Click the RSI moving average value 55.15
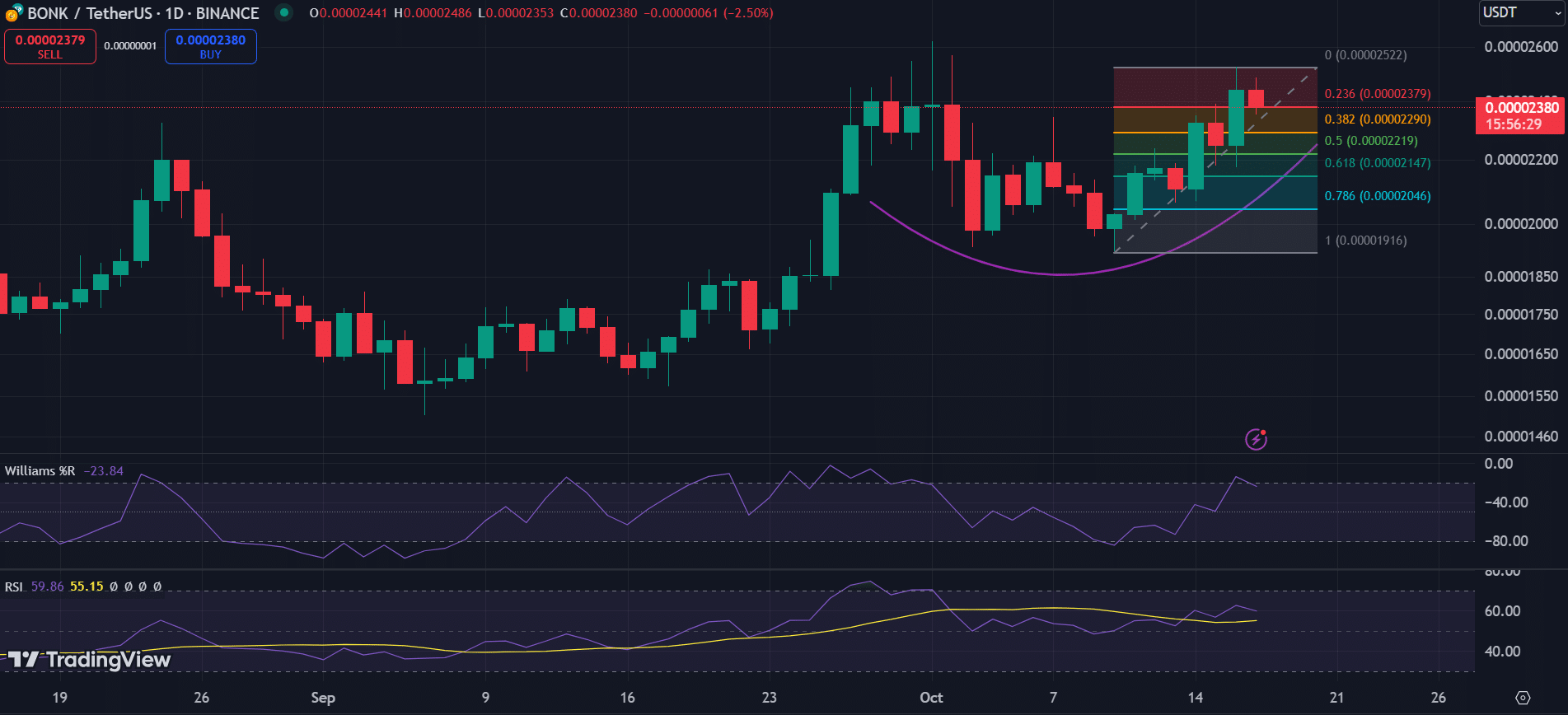The height and width of the screenshot is (715, 1568). [x=87, y=586]
